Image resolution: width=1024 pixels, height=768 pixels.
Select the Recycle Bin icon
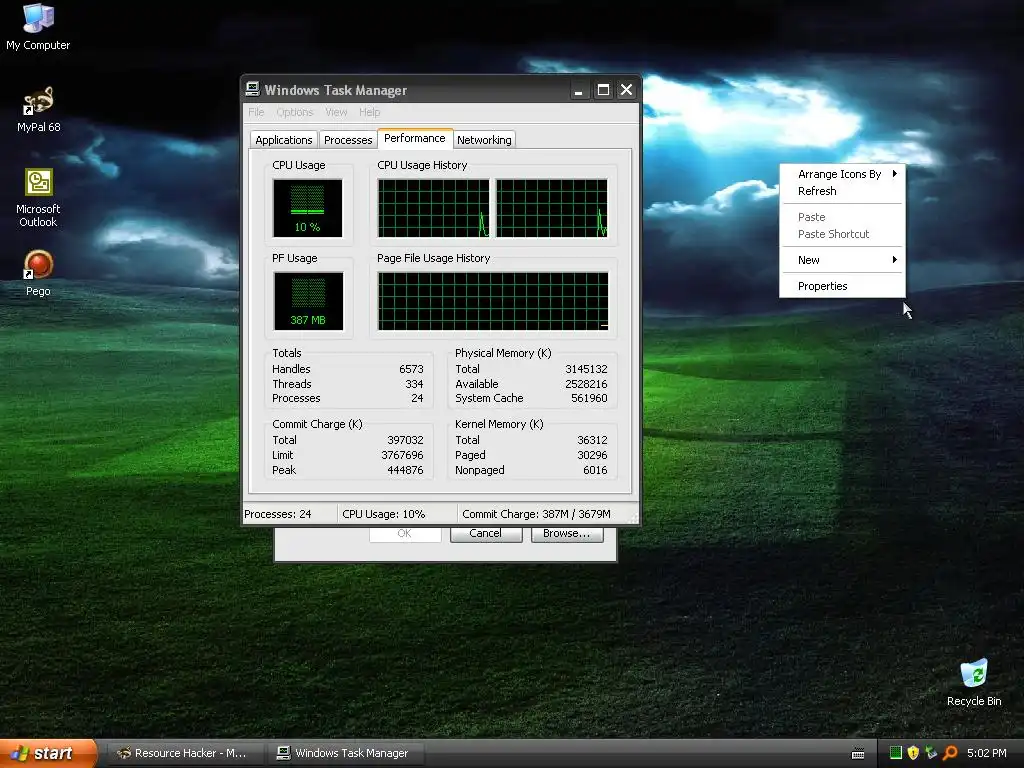[974, 682]
